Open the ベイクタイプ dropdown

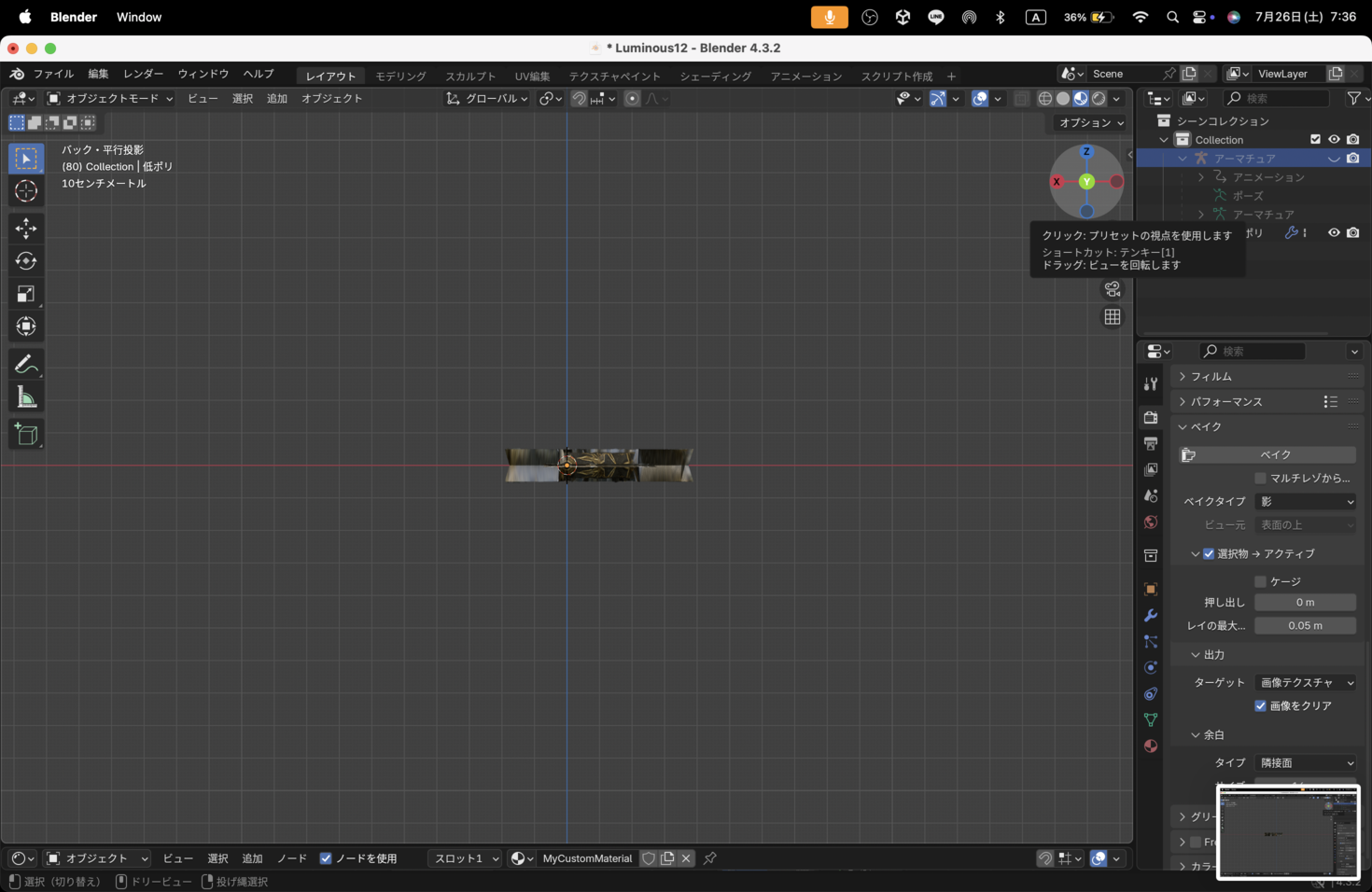[x=1305, y=502]
